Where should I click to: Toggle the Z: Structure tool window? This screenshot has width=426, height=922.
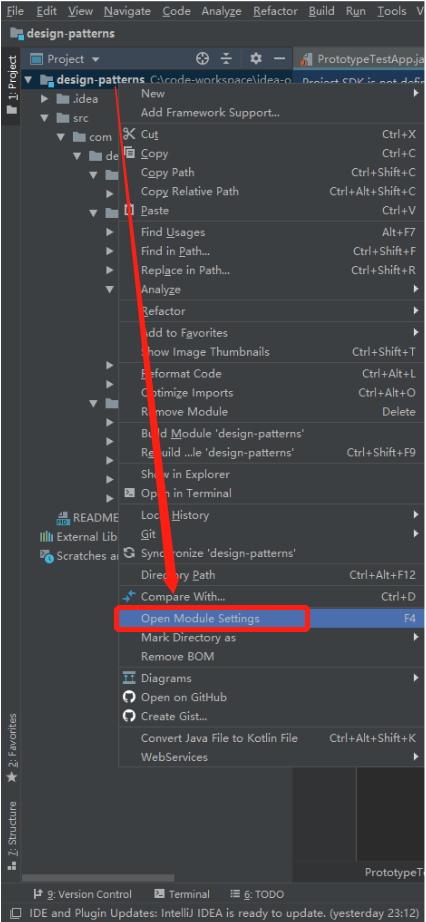11,836
